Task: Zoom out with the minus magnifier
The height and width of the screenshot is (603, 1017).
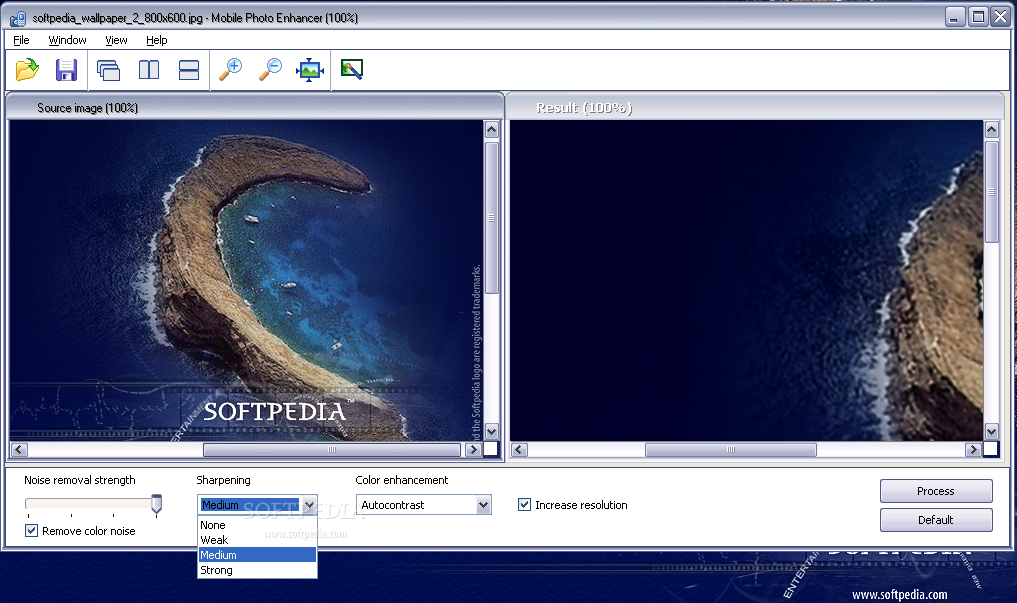Action: click(x=270, y=69)
